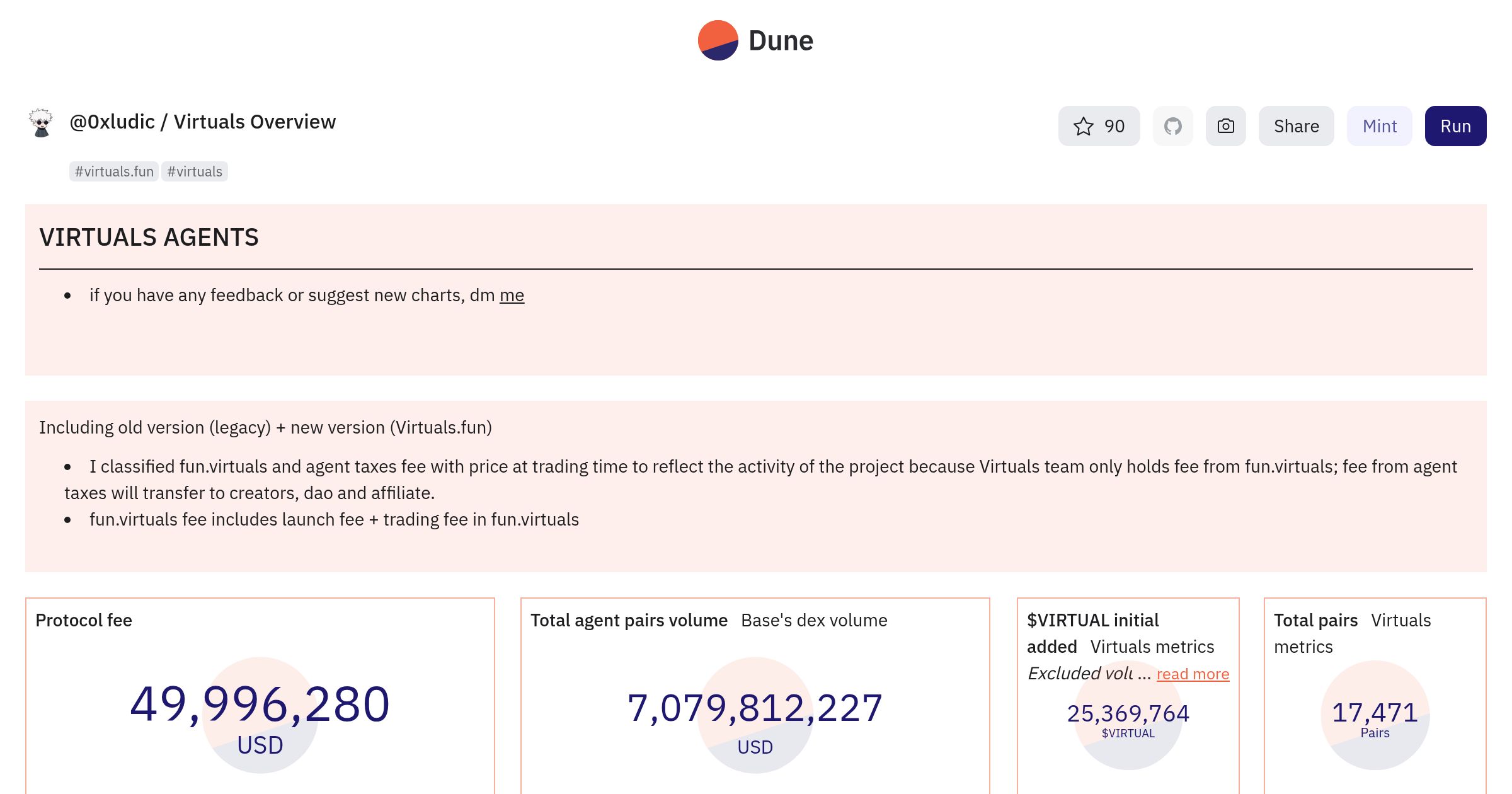
Task: Open the @0xludic / Virtuals Overview title
Action: 202,122
